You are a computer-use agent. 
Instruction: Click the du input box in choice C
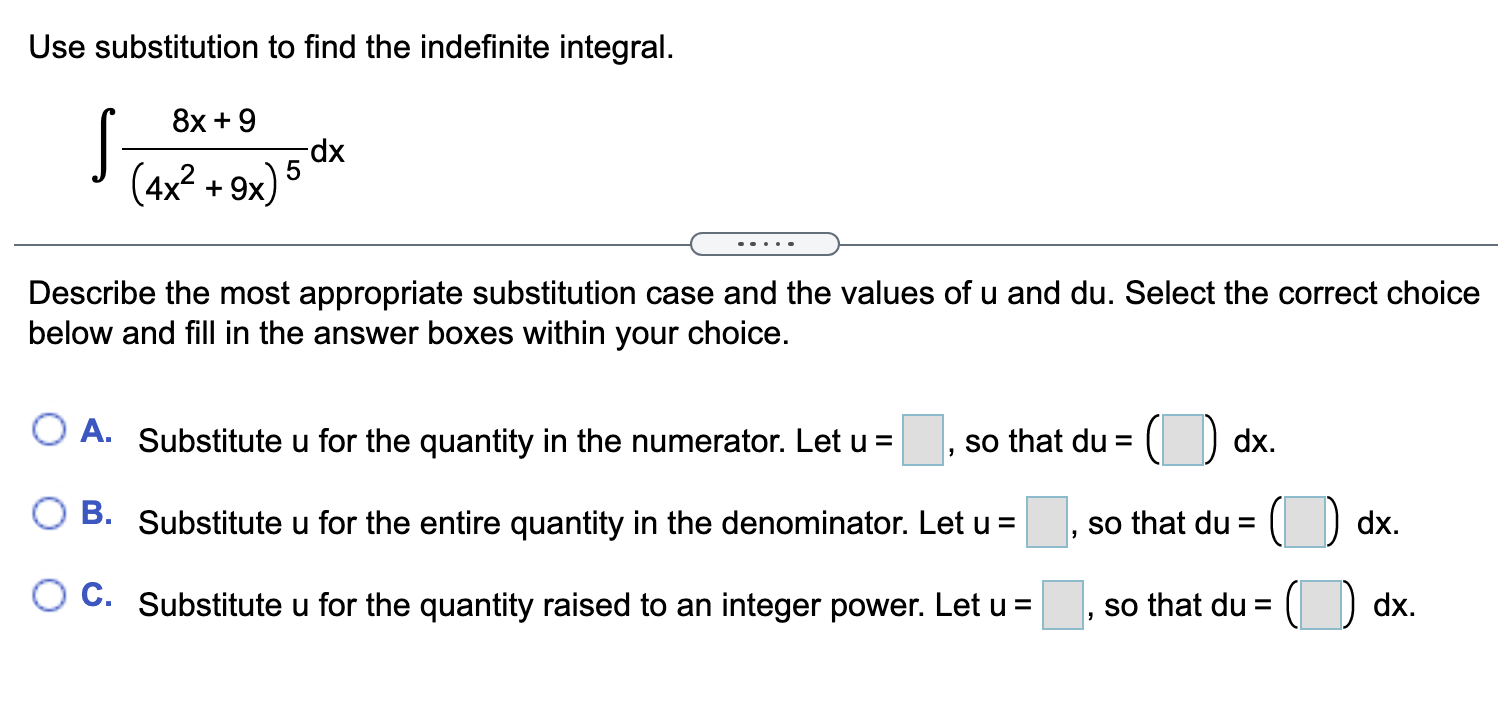pyautogui.click(x=1318, y=604)
